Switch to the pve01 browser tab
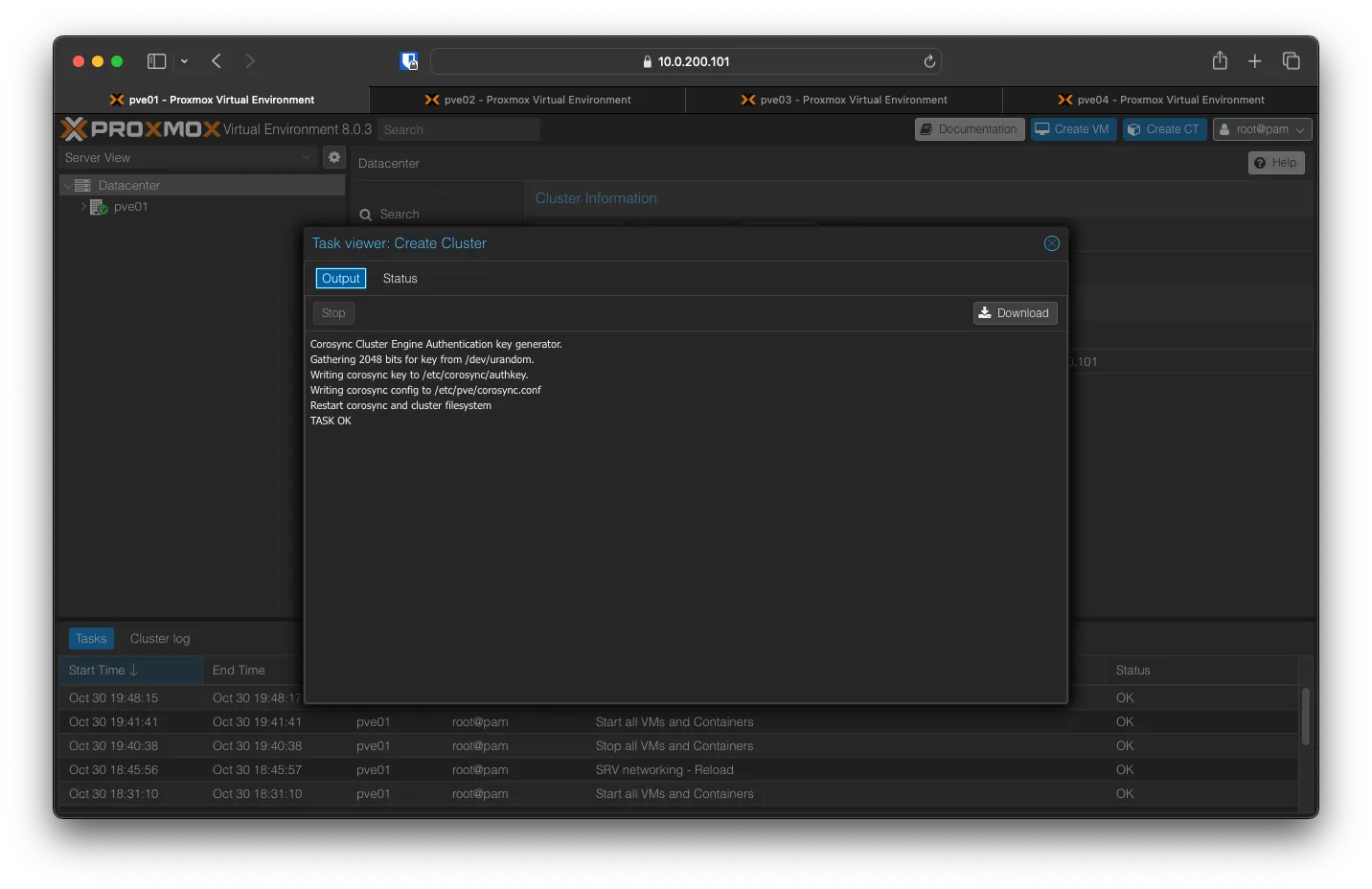 pyautogui.click(x=212, y=100)
